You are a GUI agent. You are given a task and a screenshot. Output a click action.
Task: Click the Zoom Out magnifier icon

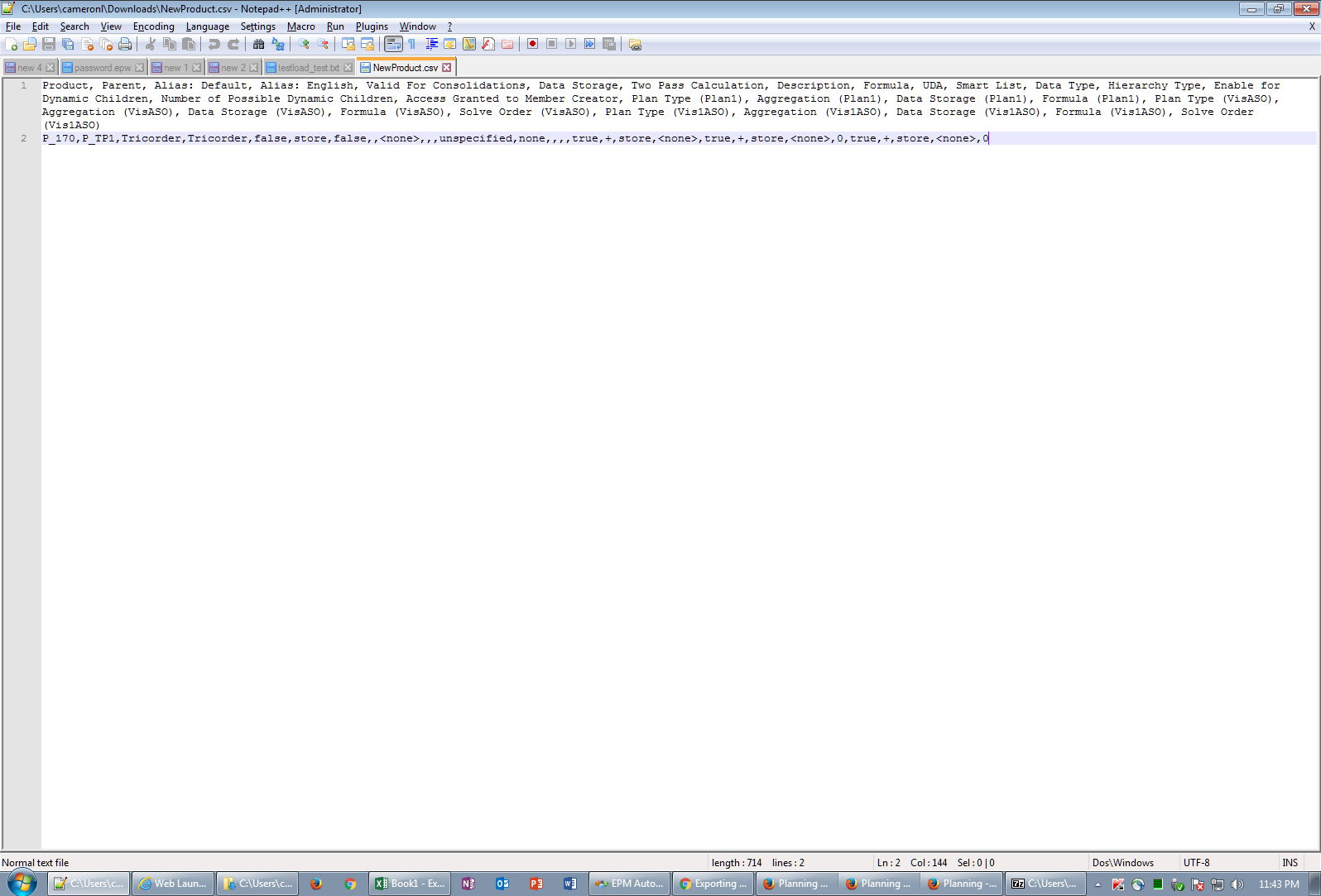coord(323,44)
